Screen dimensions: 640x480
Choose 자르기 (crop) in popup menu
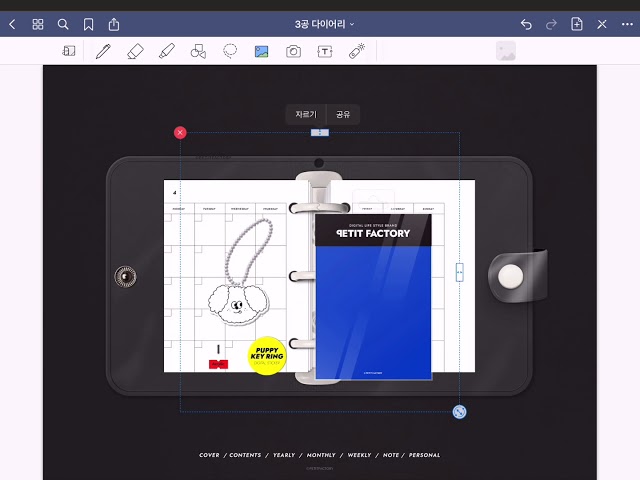point(306,114)
